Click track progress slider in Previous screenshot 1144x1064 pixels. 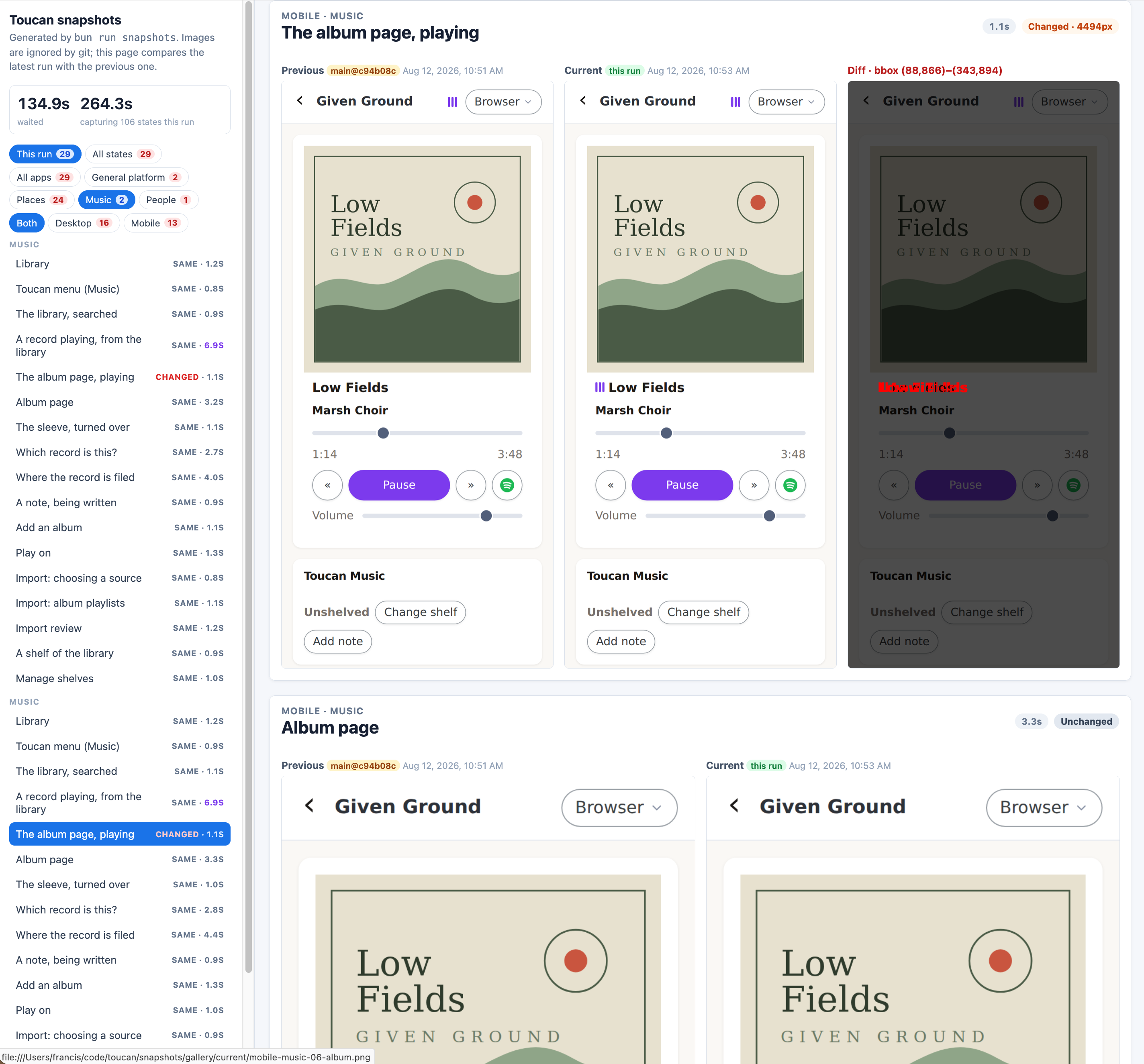point(417,433)
